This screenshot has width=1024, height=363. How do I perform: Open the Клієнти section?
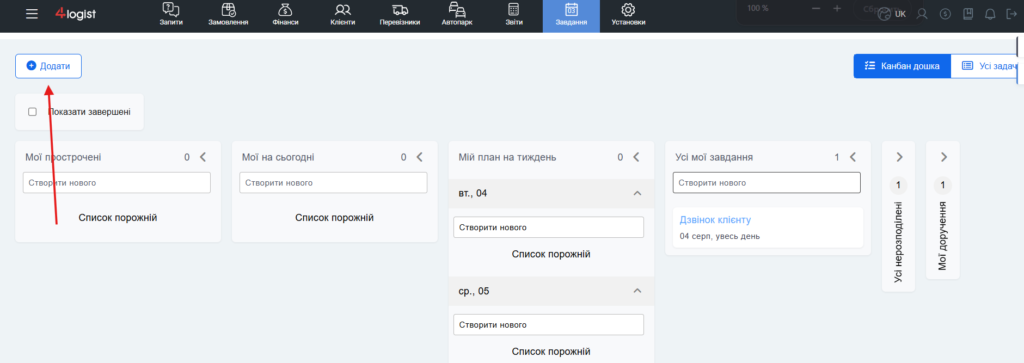[343, 14]
